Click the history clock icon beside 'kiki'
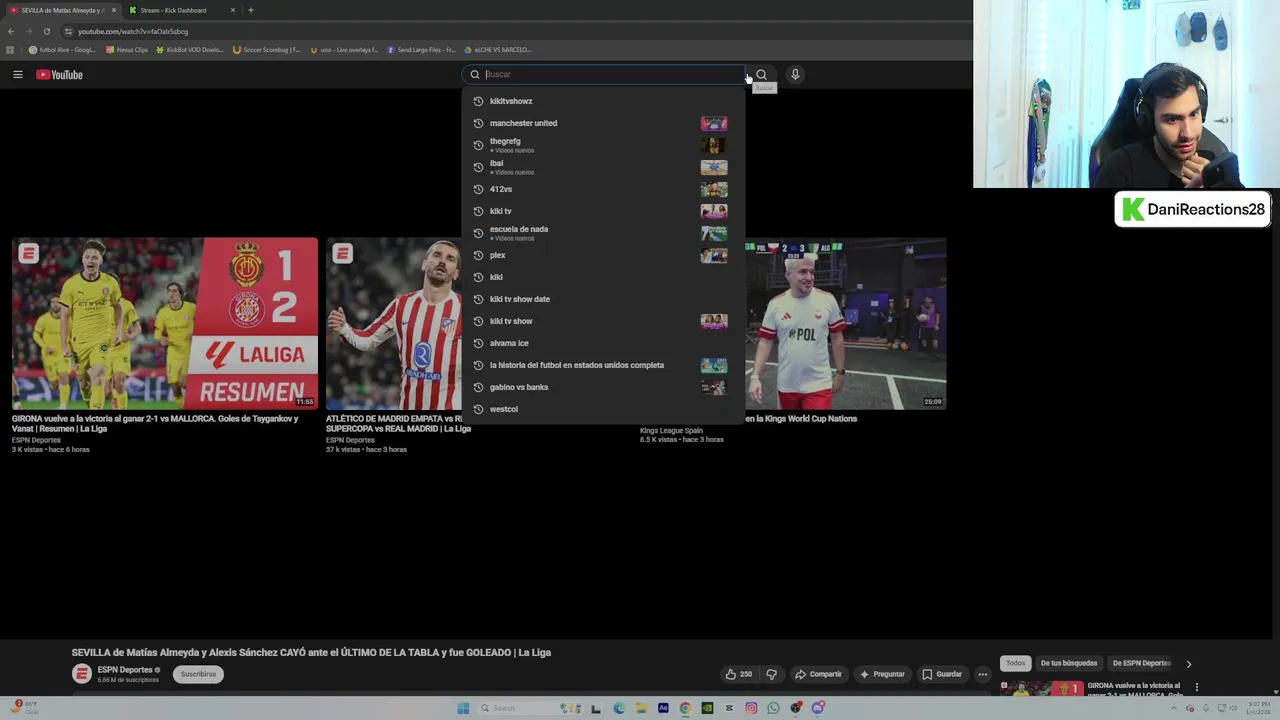 478,277
